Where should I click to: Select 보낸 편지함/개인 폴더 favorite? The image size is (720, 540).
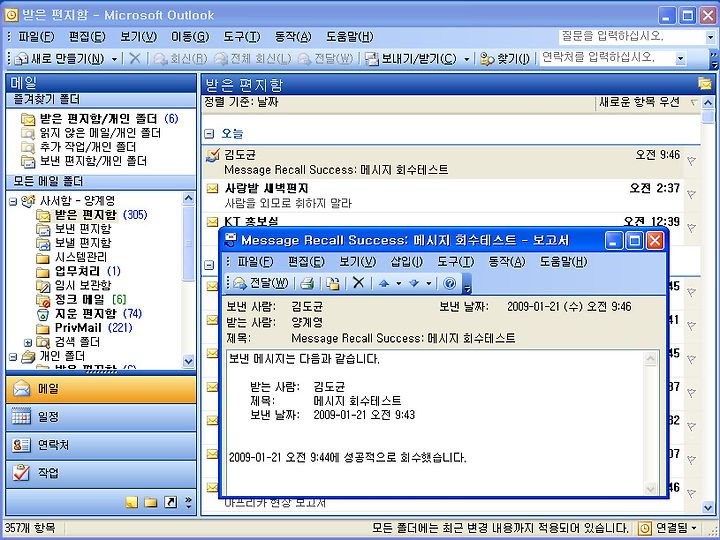[x=84, y=161]
